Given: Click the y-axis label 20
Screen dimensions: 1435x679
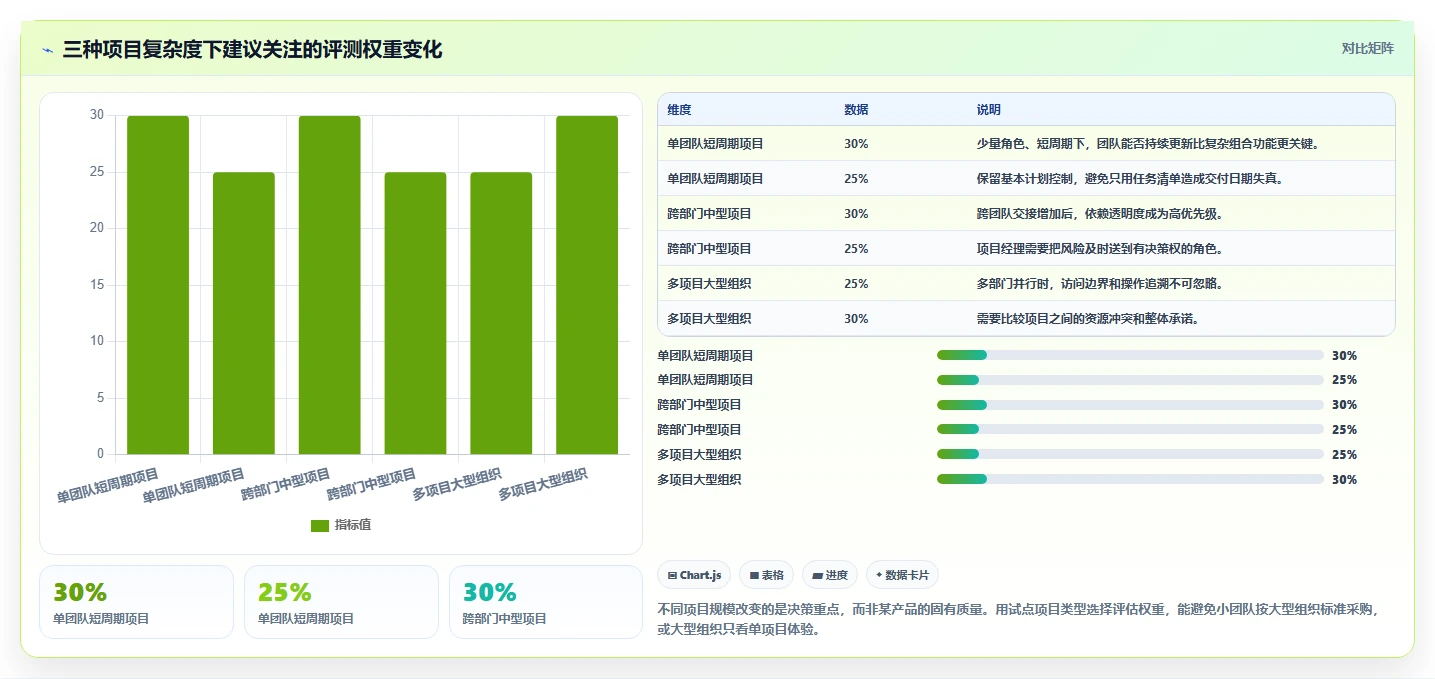Looking at the screenshot, I should click(96, 228).
